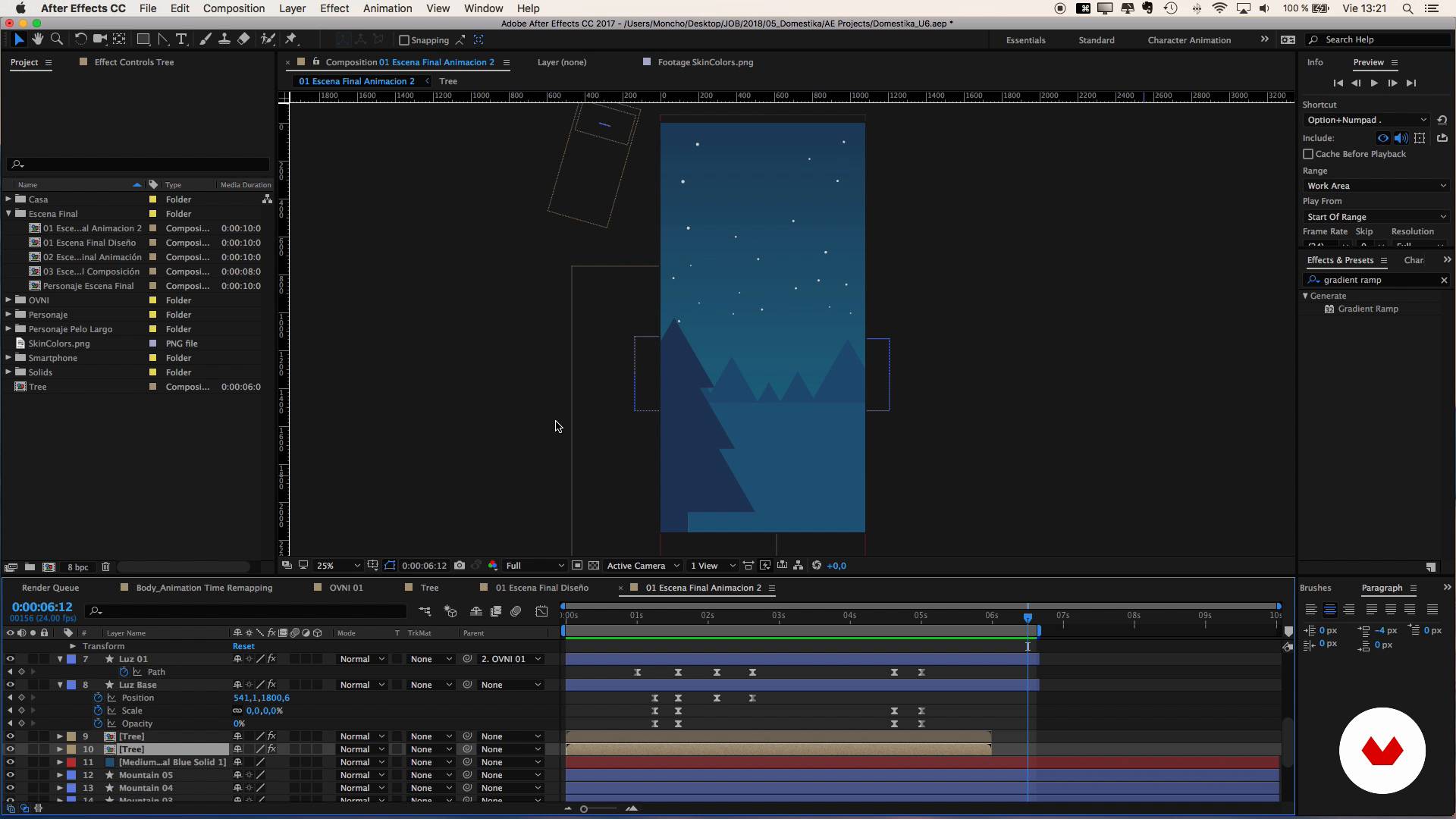Activate the Zoom tool
1456x819 pixels.
pyautogui.click(x=57, y=39)
